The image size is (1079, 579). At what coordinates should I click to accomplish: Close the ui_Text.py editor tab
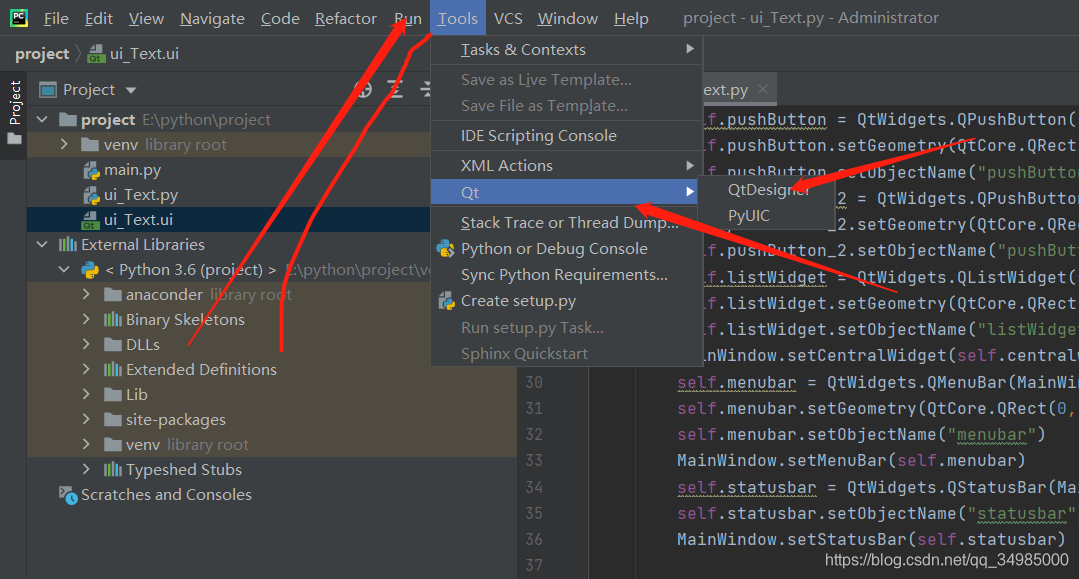coord(762,90)
